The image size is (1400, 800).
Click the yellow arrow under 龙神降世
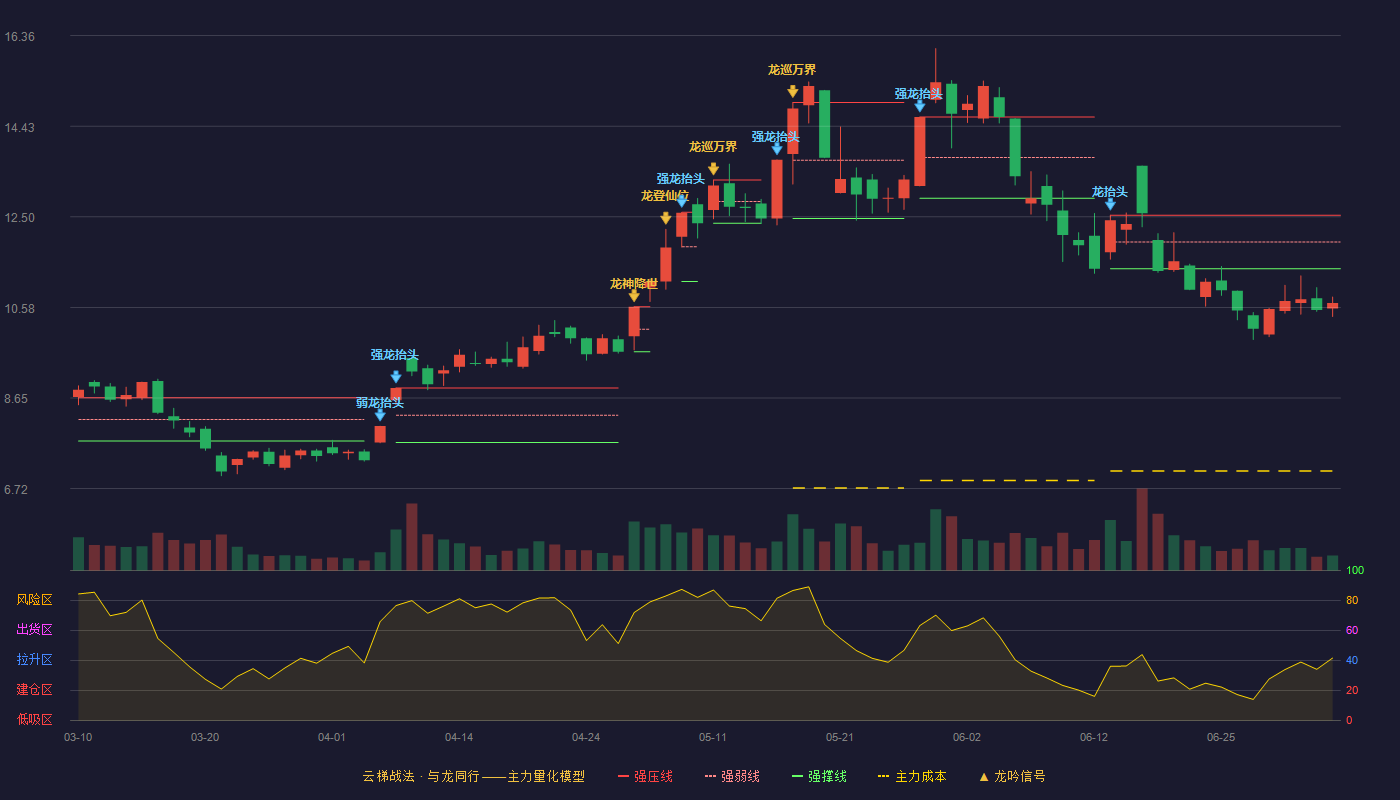click(634, 296)
